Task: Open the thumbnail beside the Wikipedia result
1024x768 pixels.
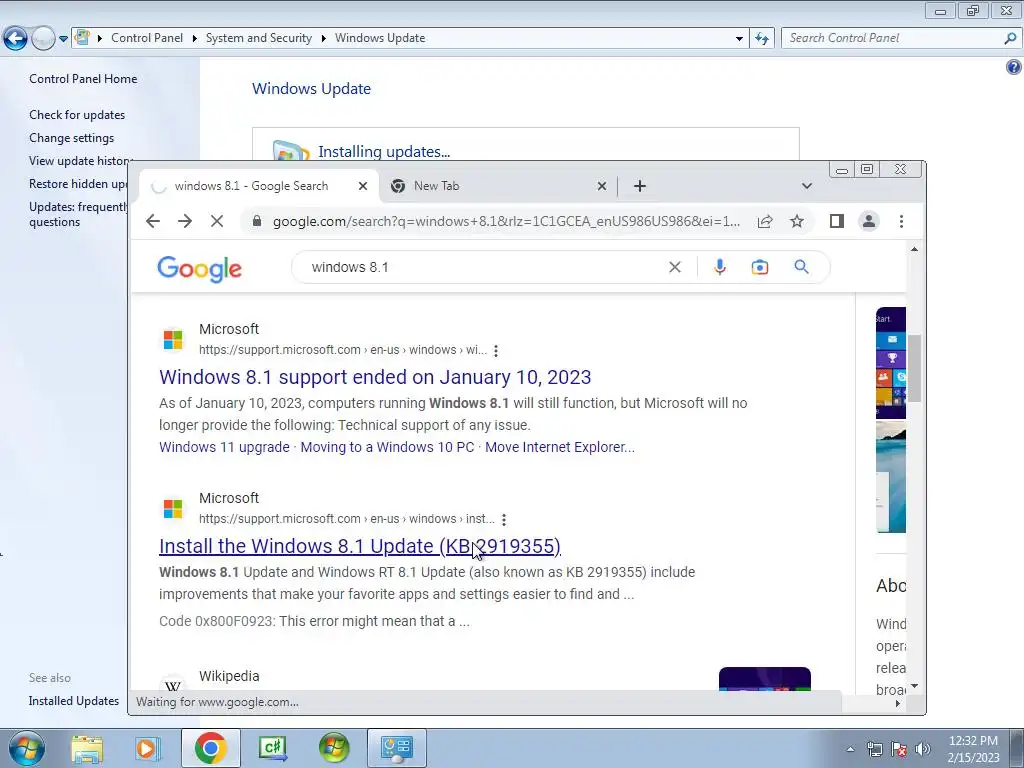Action: [x=765, y=679]
